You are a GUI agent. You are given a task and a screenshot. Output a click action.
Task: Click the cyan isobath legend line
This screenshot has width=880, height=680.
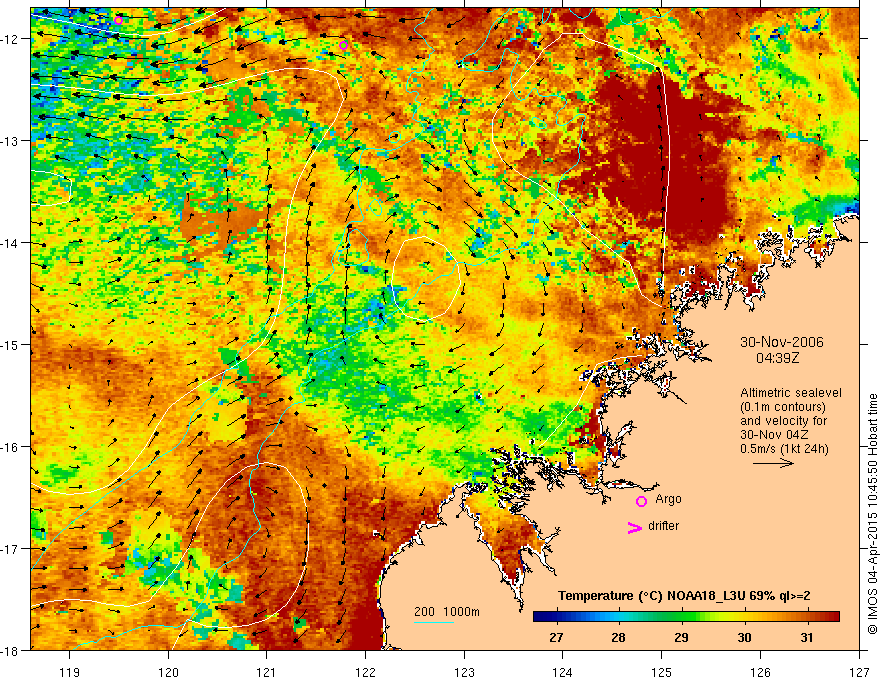(x=434, y=622)
